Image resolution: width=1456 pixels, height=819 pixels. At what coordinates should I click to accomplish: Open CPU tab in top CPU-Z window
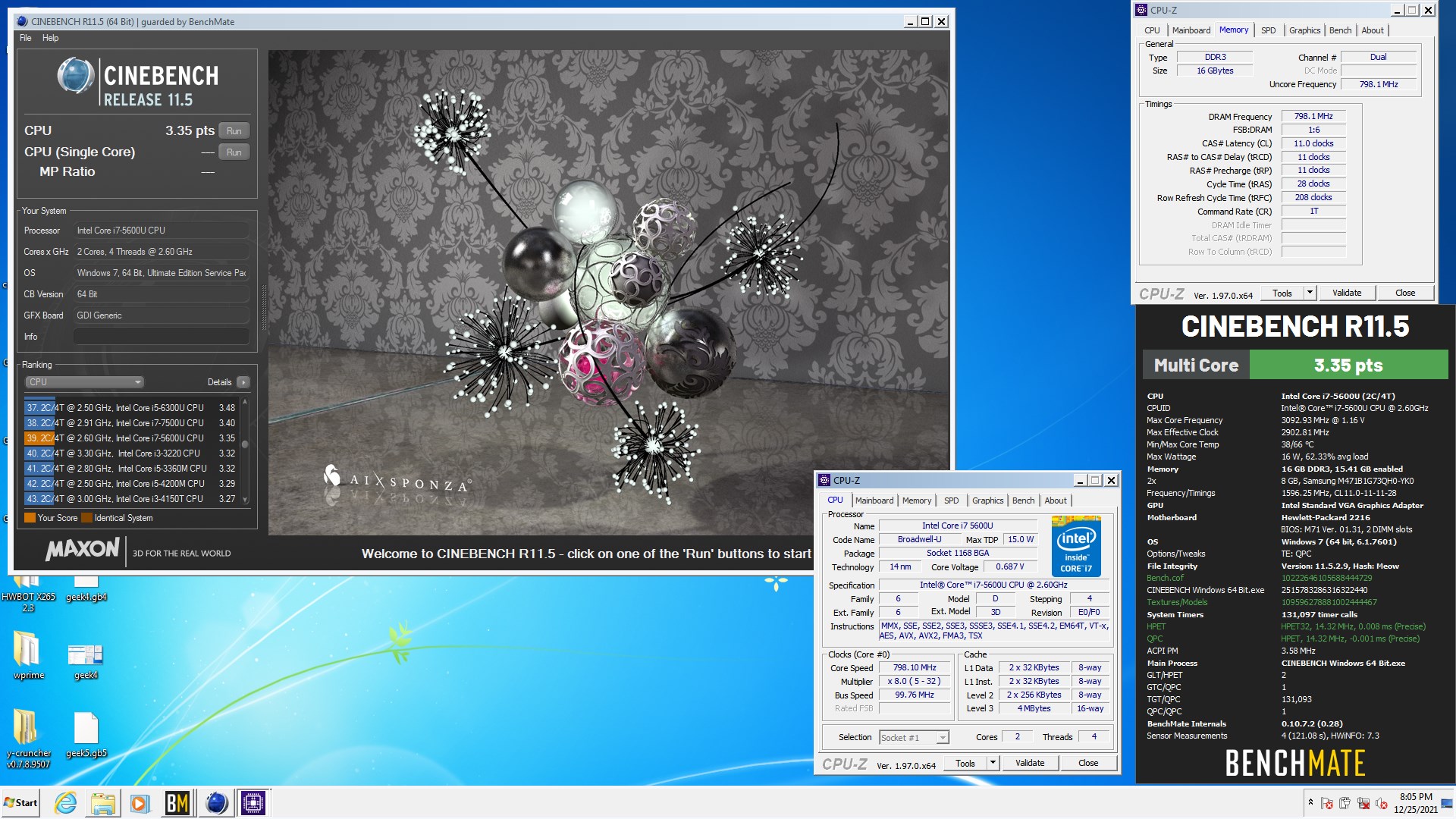[x=1152, y=30]
